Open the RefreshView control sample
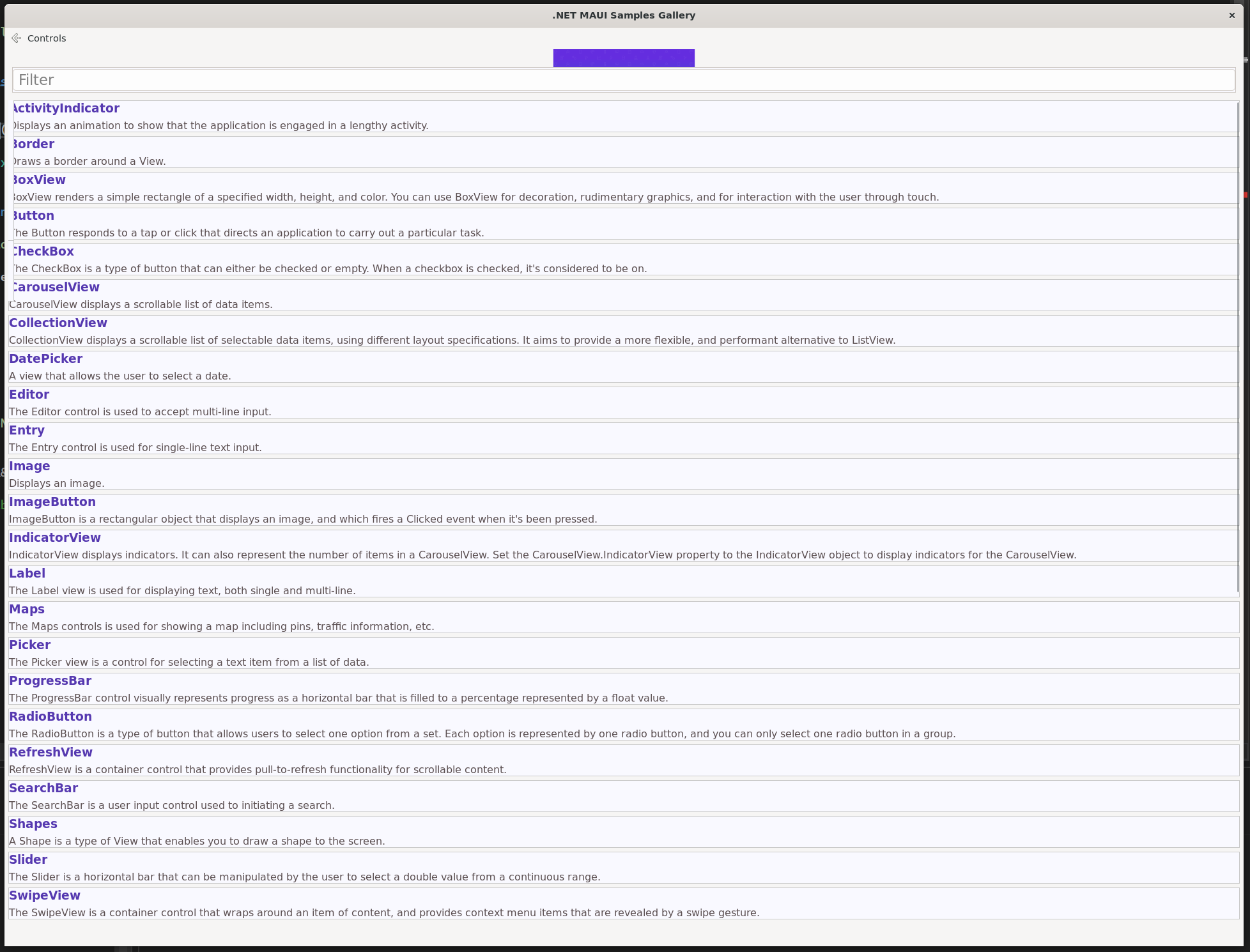1250x952 pixels. (x=50, y=753)
